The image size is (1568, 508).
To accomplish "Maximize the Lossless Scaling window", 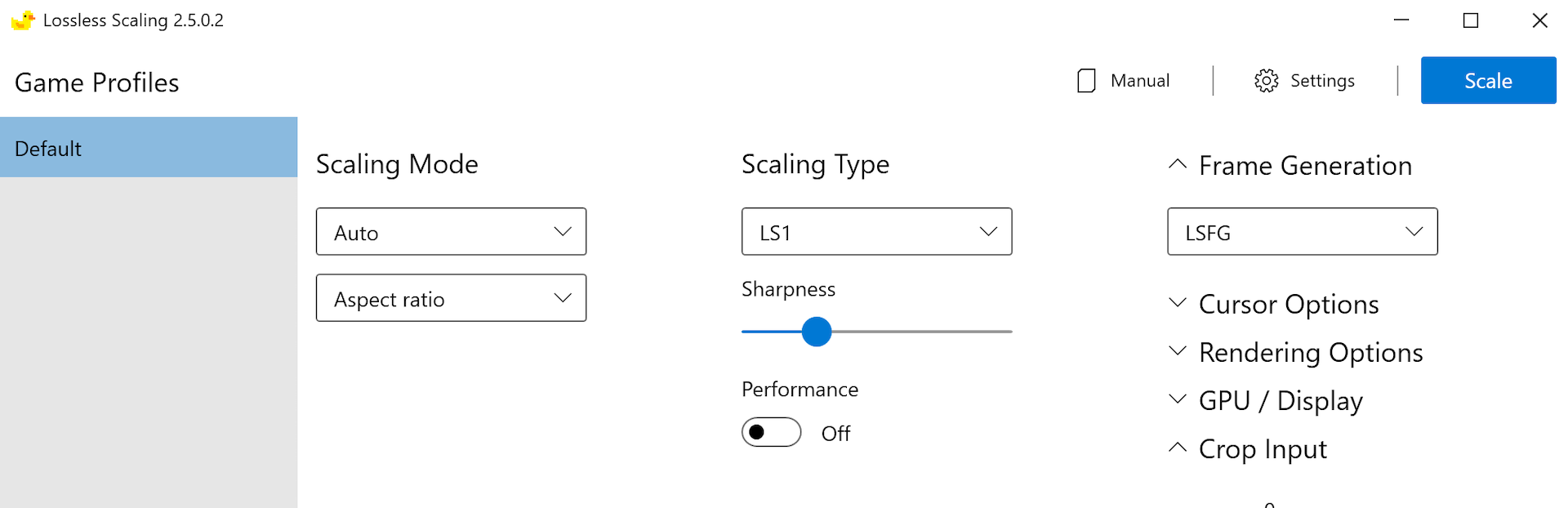I will tap(1471, 20).
